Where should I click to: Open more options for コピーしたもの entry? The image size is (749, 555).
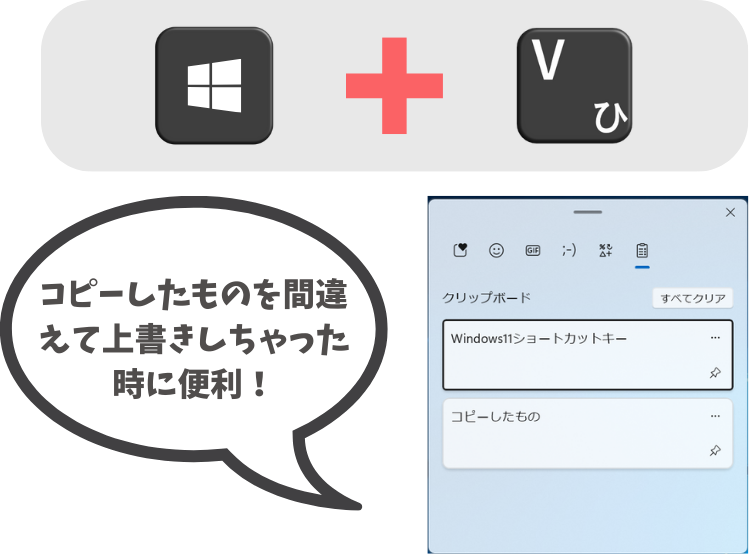[x=715, y=416]
